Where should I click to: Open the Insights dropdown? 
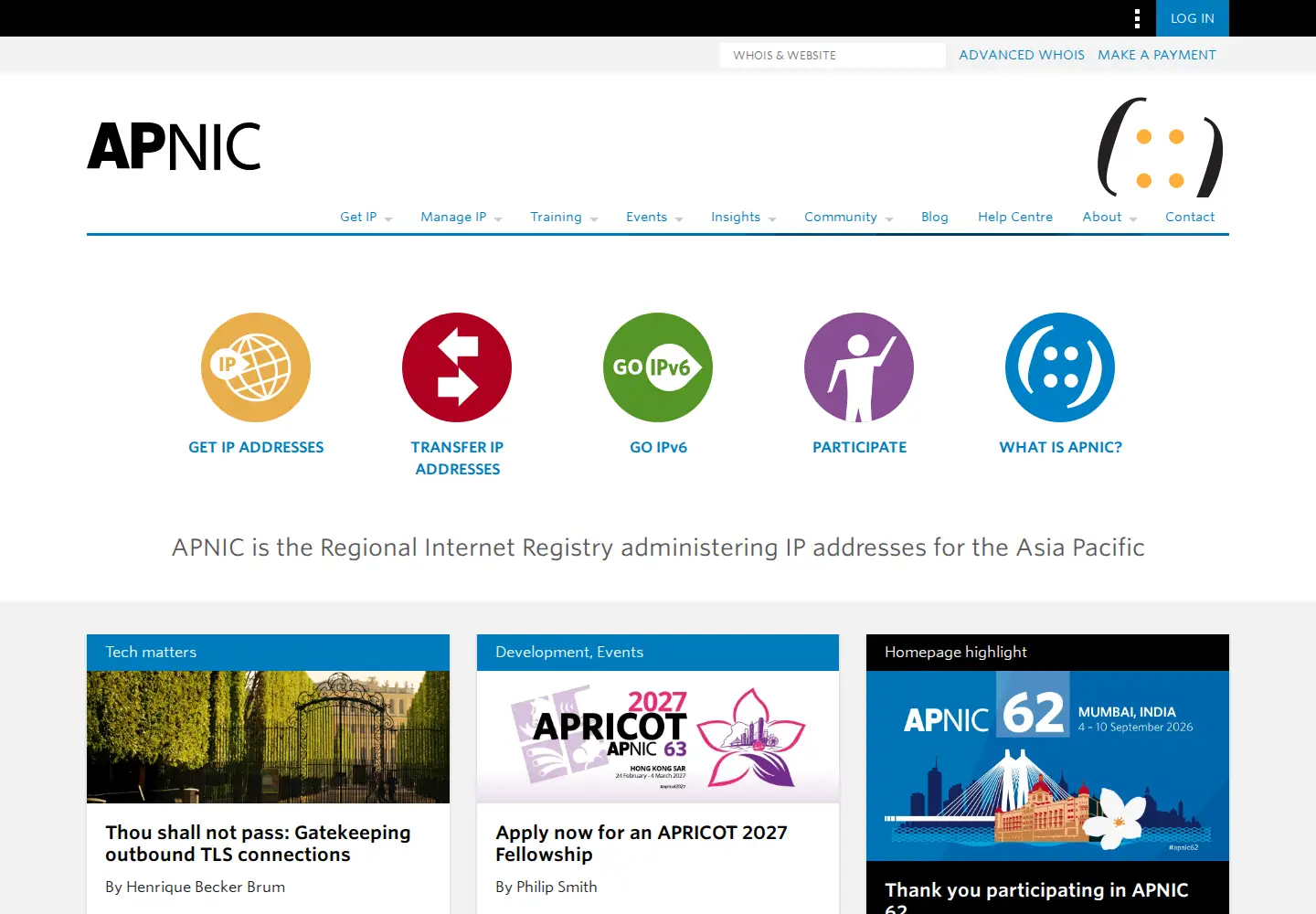(743, 217)
